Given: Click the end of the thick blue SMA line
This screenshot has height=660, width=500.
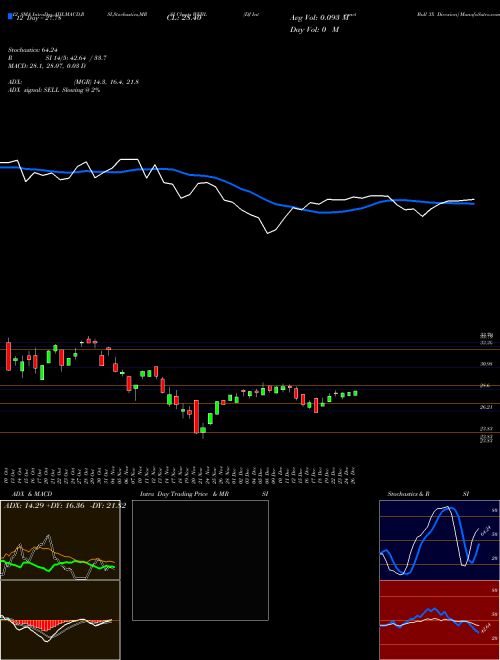Looking at the screenshot, I should point(473,203).
